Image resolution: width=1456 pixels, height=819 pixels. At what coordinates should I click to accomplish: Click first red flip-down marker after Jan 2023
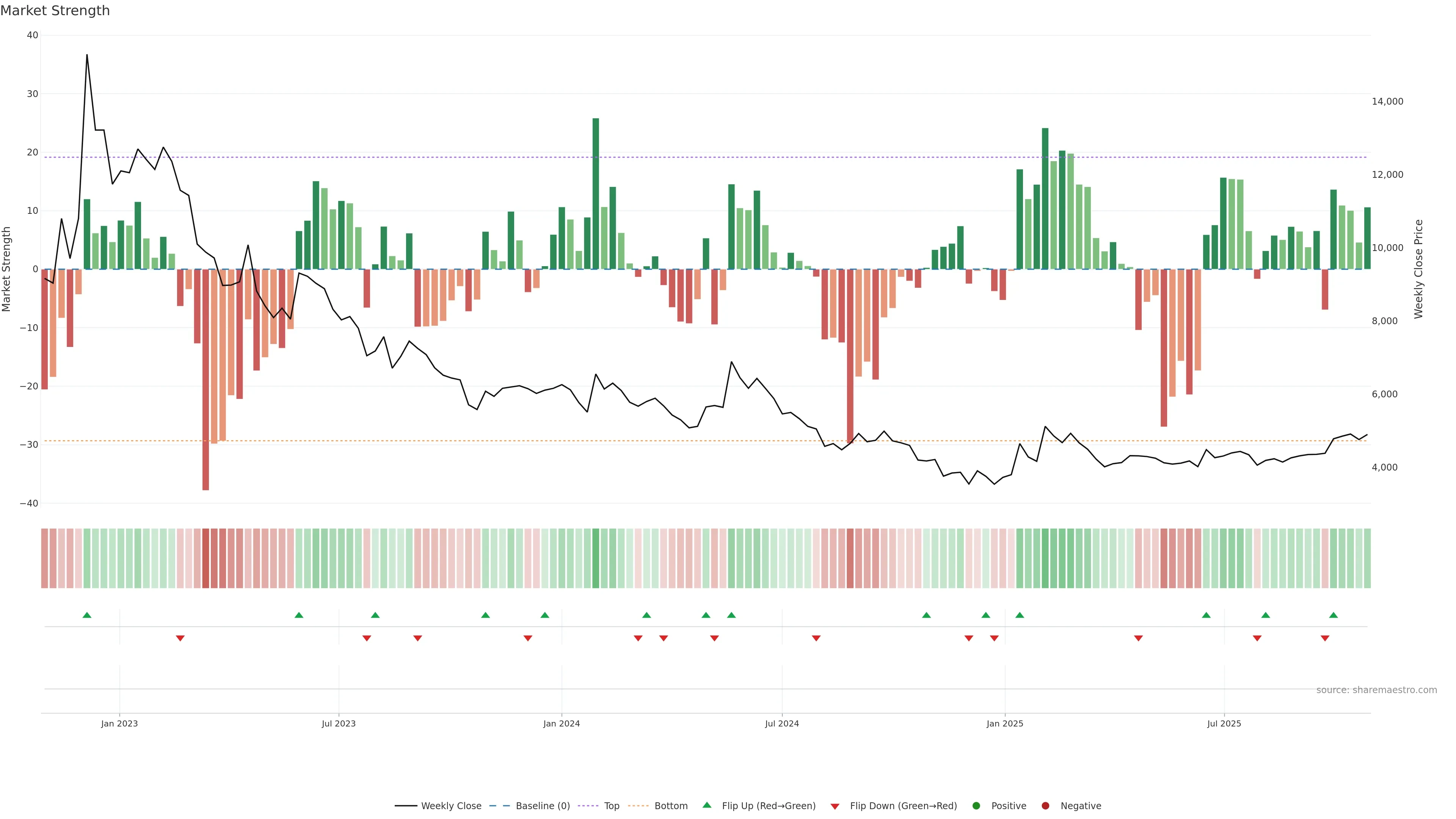point(180,638)
